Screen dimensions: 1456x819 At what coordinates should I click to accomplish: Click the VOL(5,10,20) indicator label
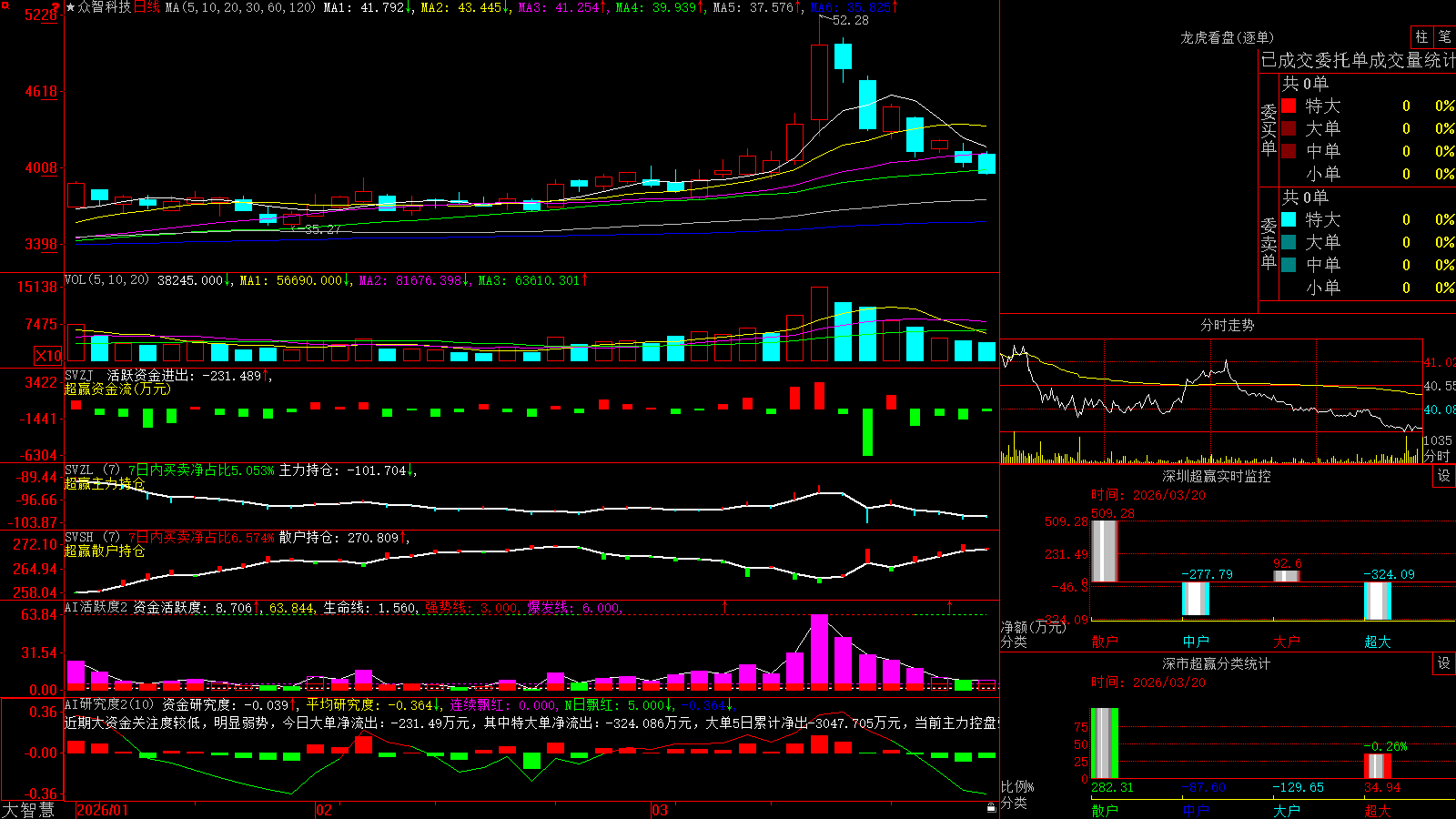click(106, 280)
